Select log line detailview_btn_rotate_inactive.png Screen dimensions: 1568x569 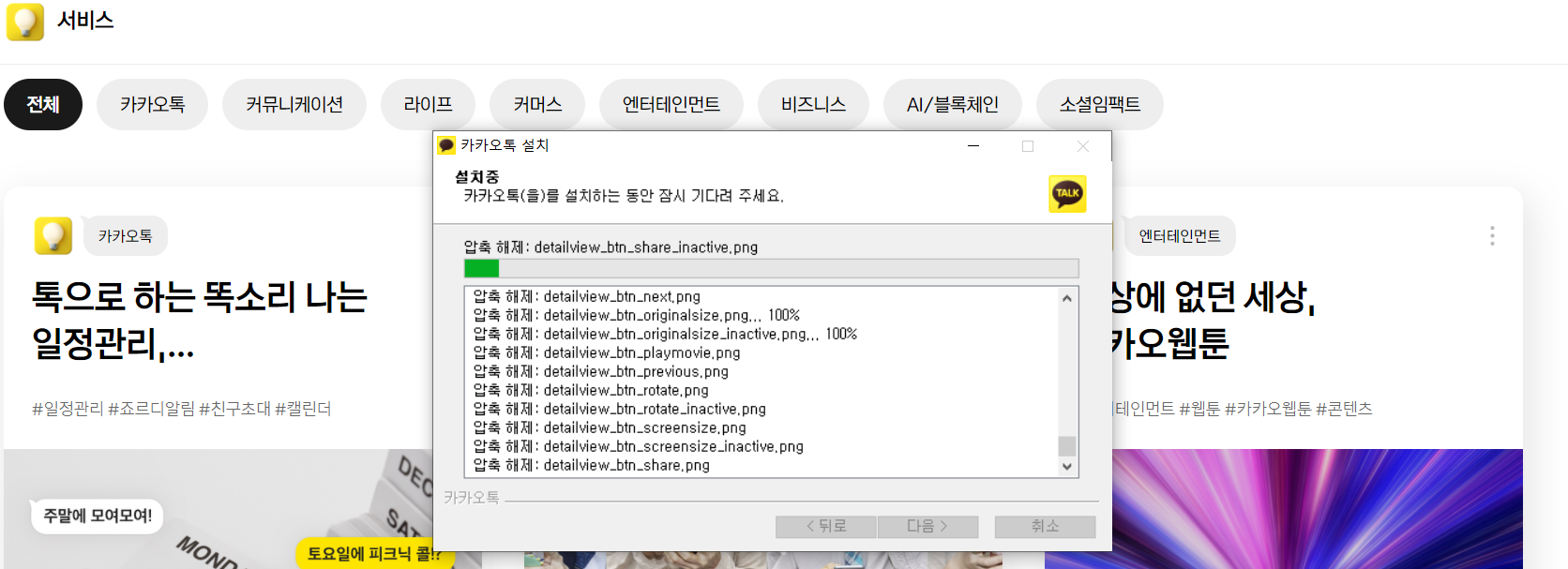coord(620,409)
